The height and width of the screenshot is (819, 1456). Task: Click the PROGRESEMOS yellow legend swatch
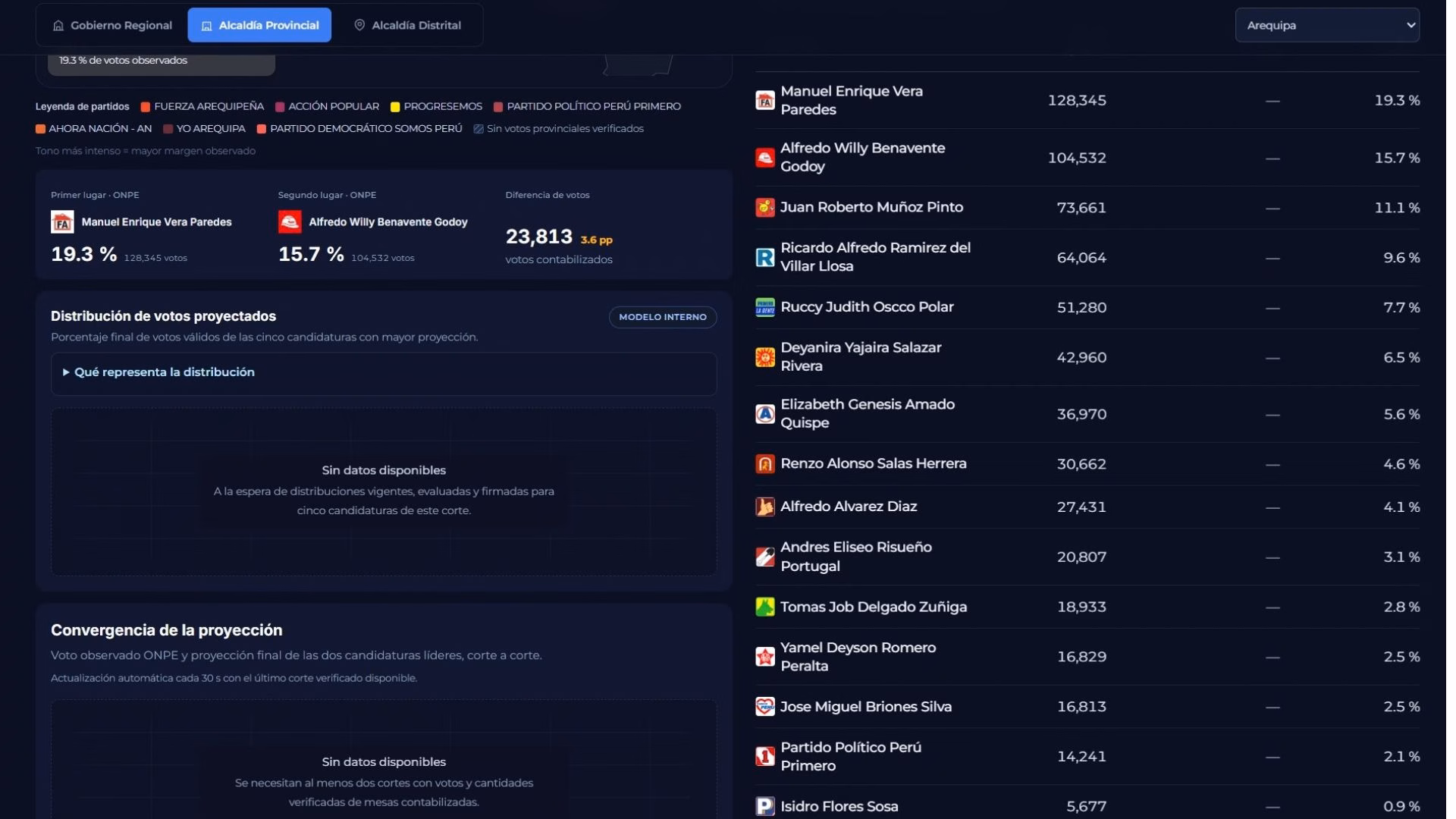point(395,107)
